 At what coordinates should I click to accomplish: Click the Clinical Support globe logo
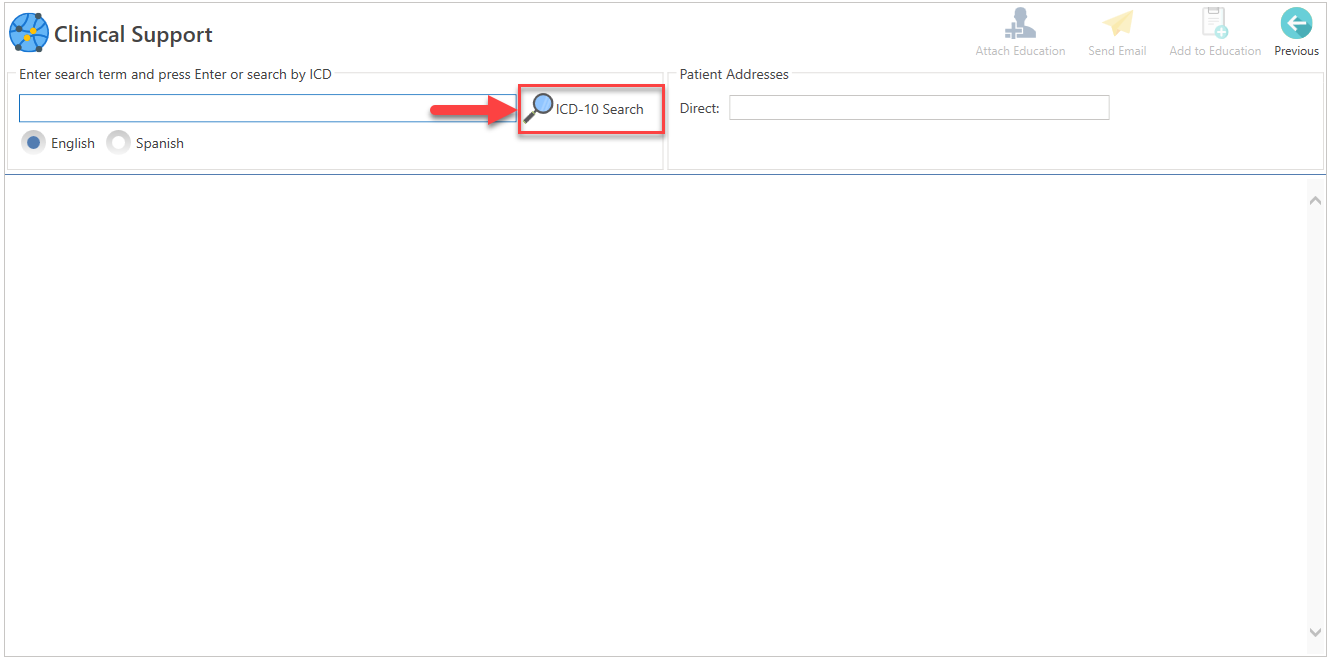coord(28,33)
